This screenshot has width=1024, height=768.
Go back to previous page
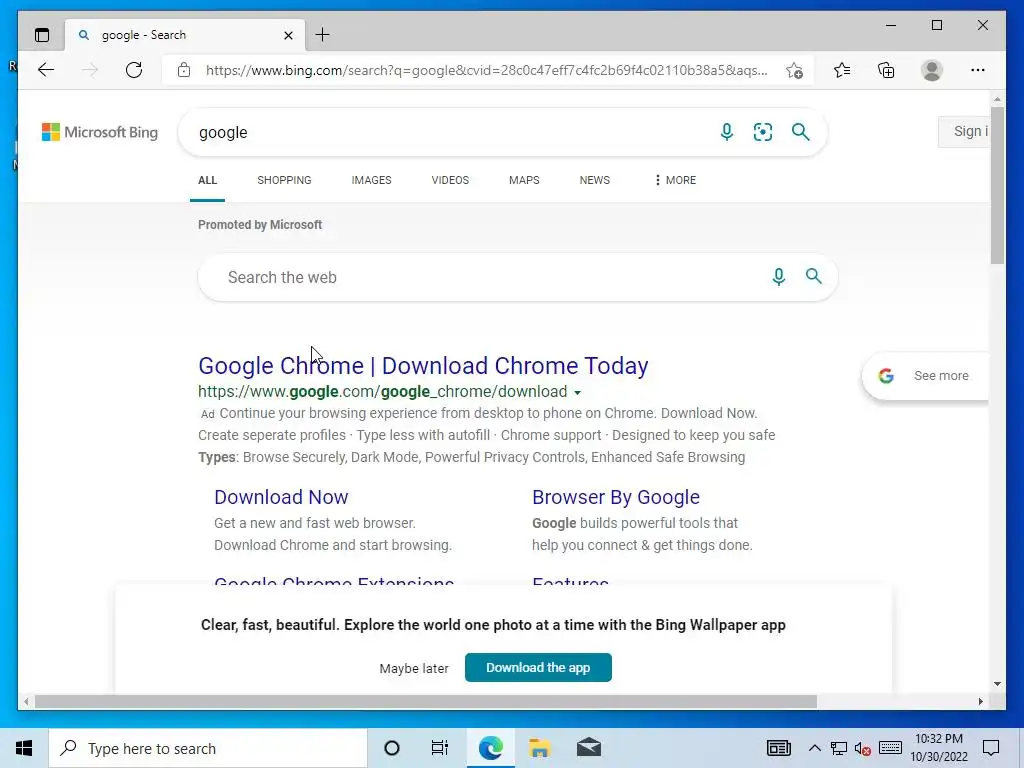(46, 70)
